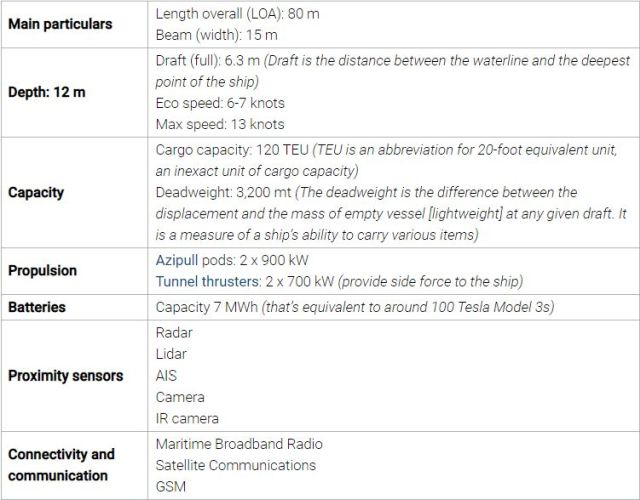This screenshot has width=640, height=500.
Task: Click the Length overall 80 m text
Action: pyautogui.click(x=237, y=14)
